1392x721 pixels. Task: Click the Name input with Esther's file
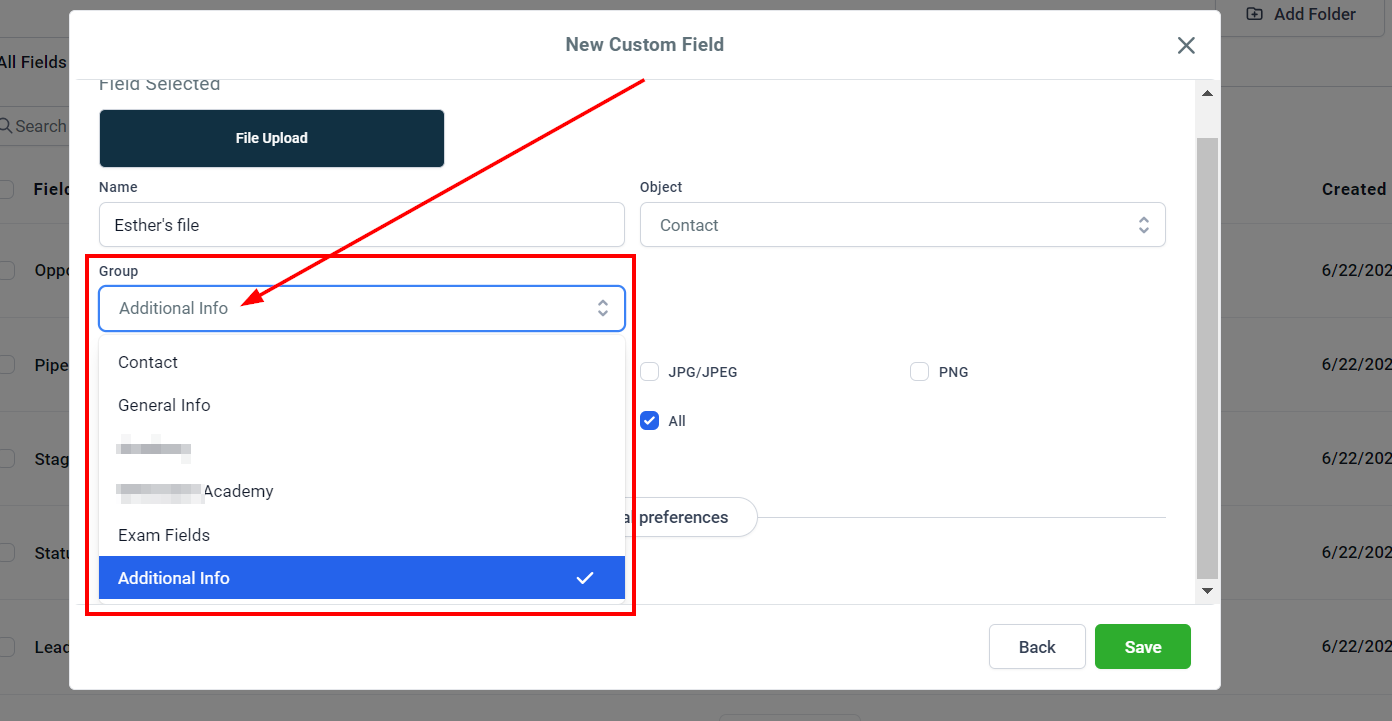click(362, 225)
